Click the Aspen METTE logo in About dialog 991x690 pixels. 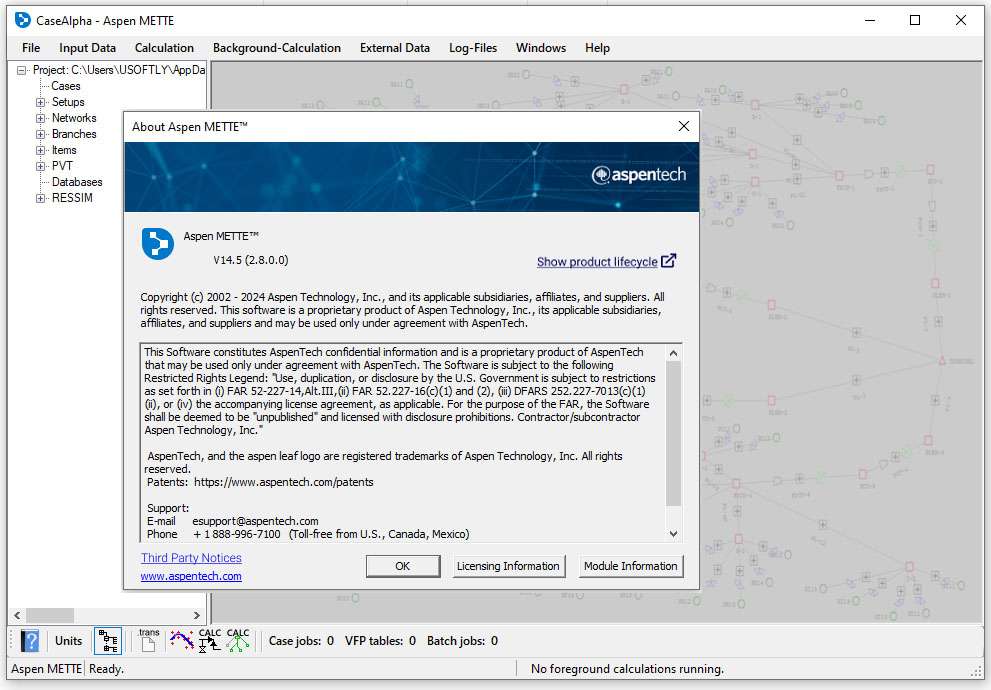pos(157,244)
